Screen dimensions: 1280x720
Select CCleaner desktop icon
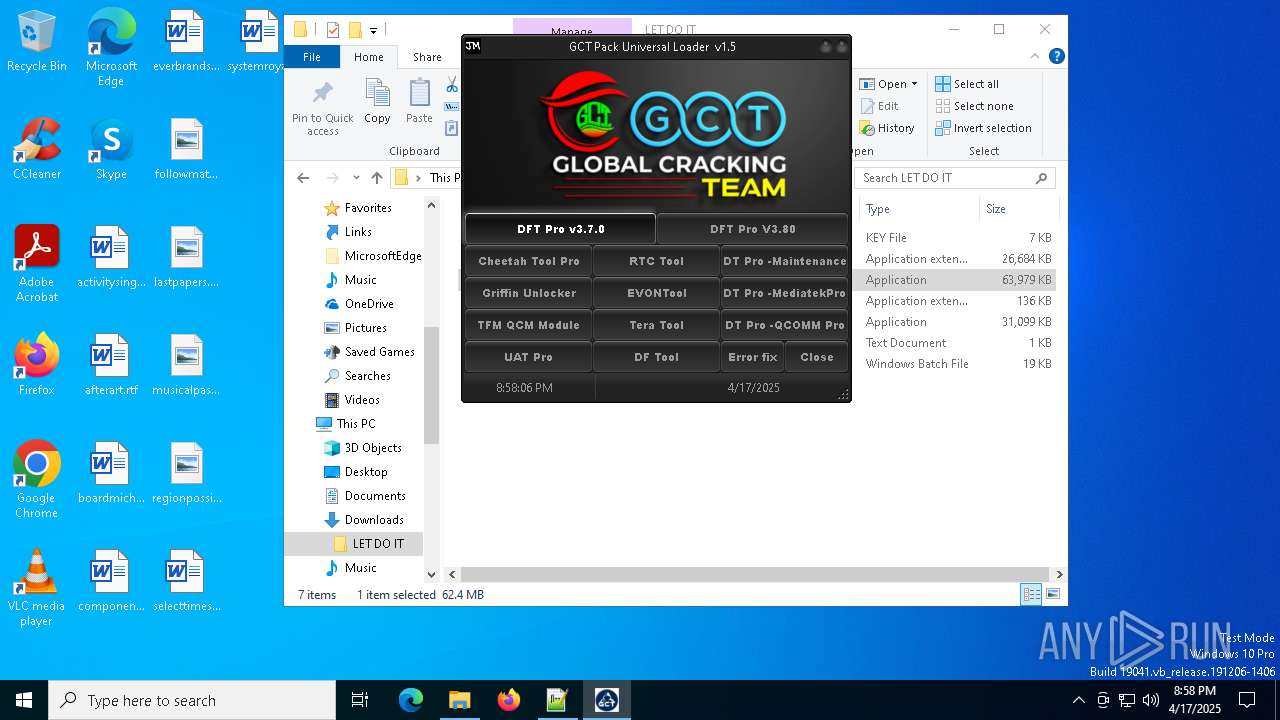37,149
